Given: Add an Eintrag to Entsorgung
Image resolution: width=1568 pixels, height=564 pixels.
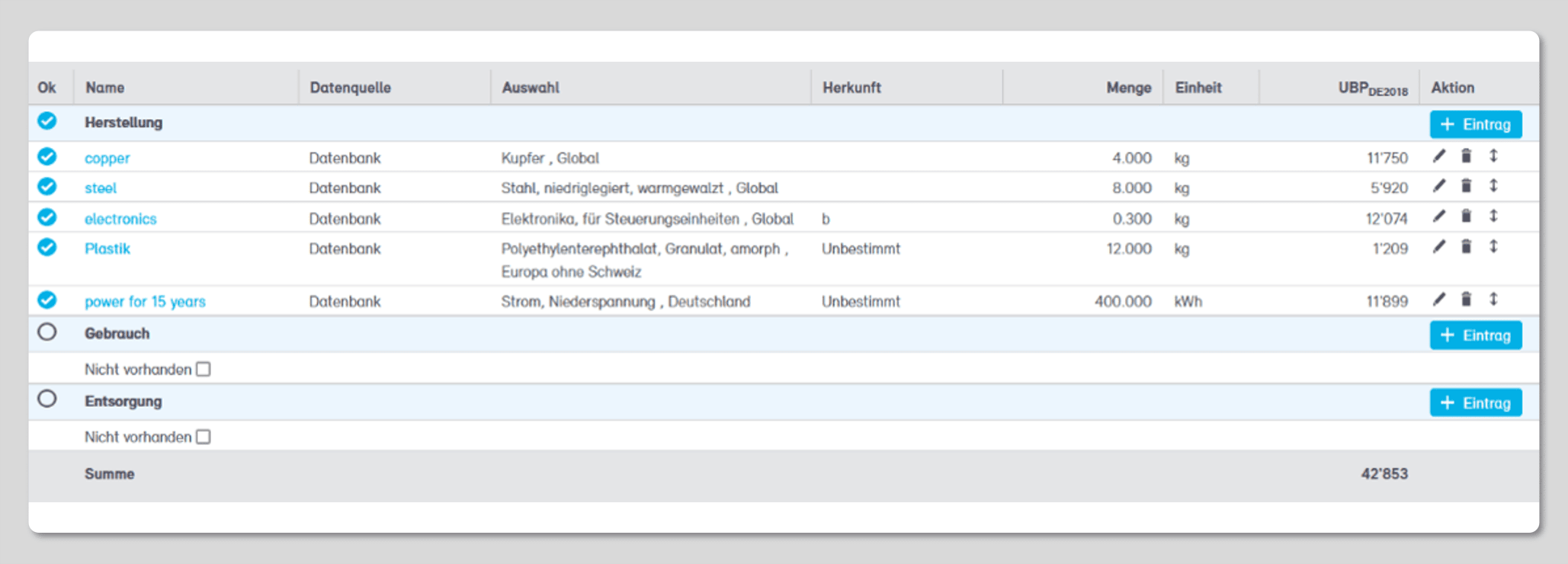Looking at the screenshot, I should [x=1476, y=403].
